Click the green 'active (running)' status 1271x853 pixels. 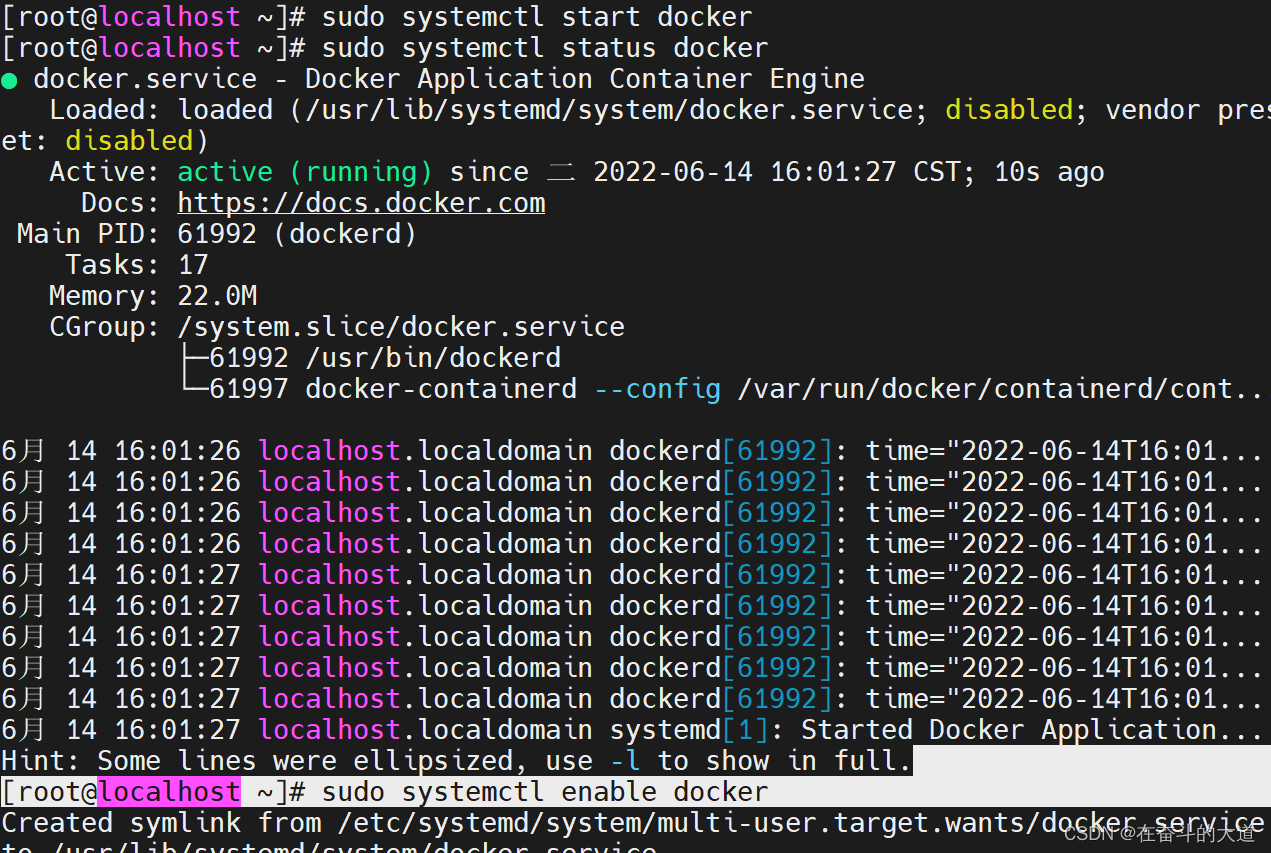305,172
